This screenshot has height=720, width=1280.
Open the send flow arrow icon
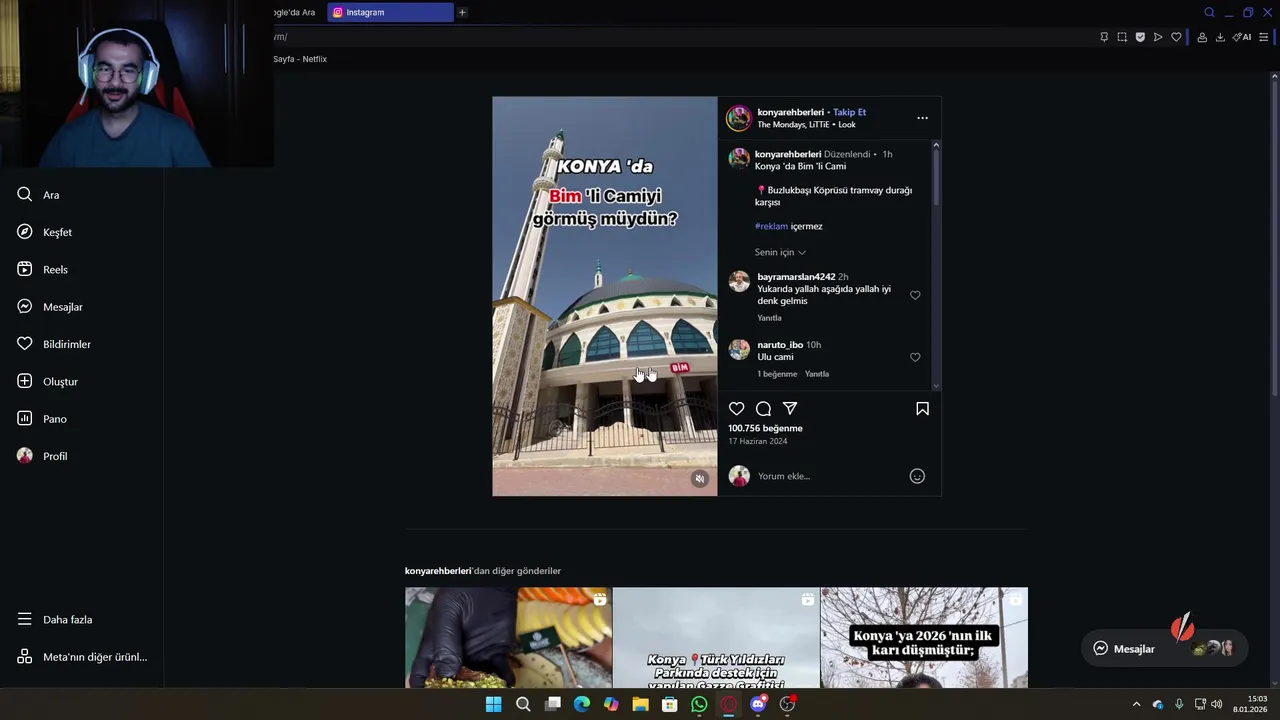coord(1158,37)
